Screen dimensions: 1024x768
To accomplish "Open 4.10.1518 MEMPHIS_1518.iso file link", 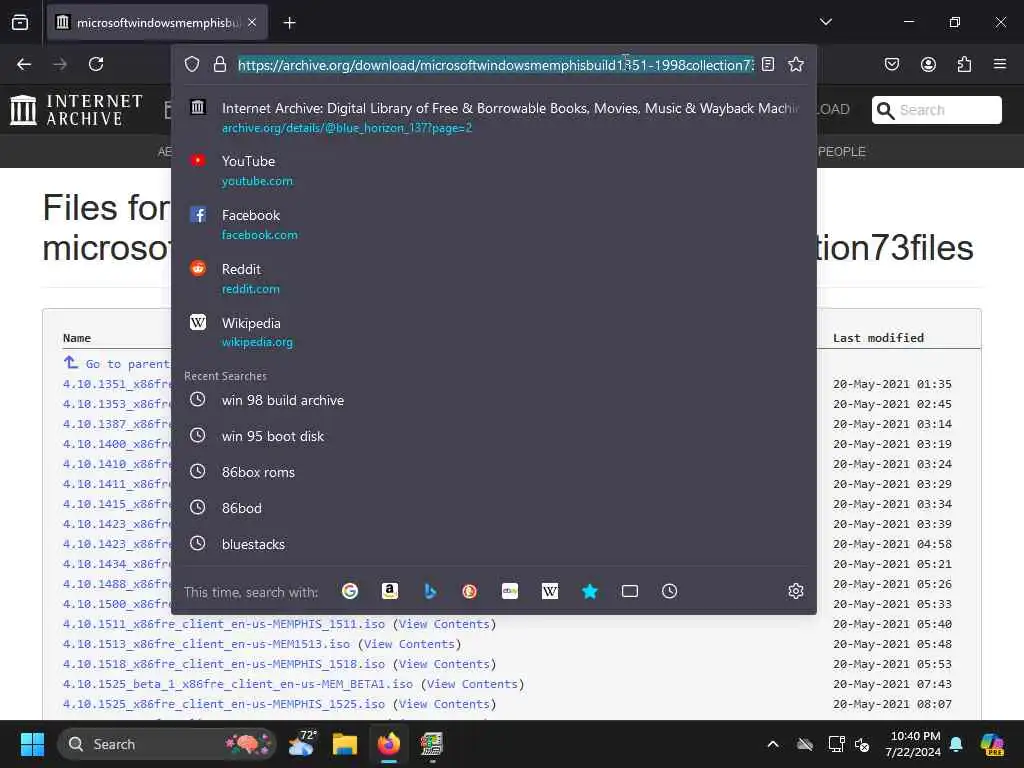I will [224, 664].
